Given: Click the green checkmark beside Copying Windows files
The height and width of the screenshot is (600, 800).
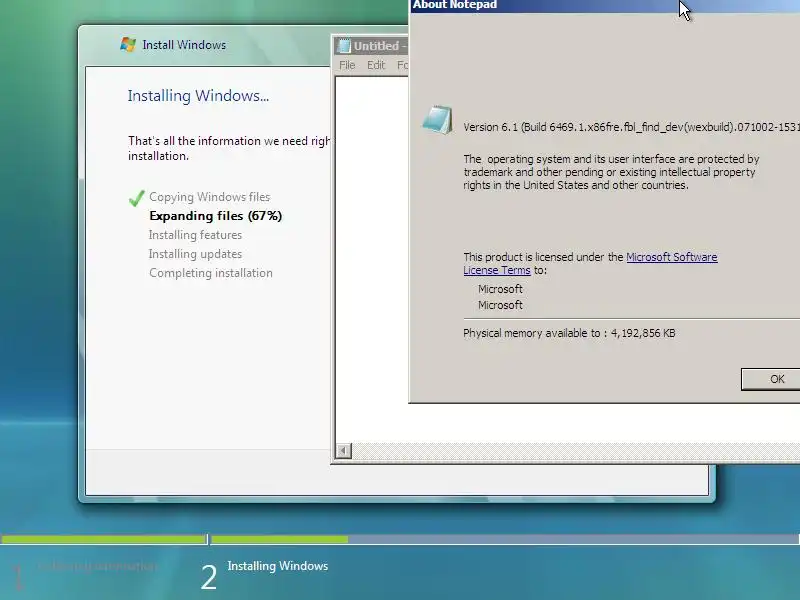Looking at the screenshot, I should [x=136, y=198].
